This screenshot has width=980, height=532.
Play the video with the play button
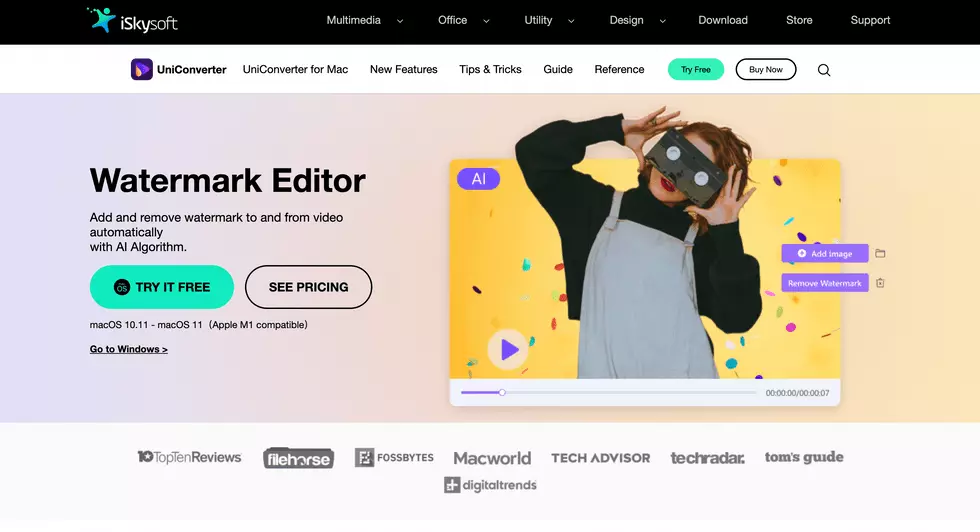click(x=508, y=349)
